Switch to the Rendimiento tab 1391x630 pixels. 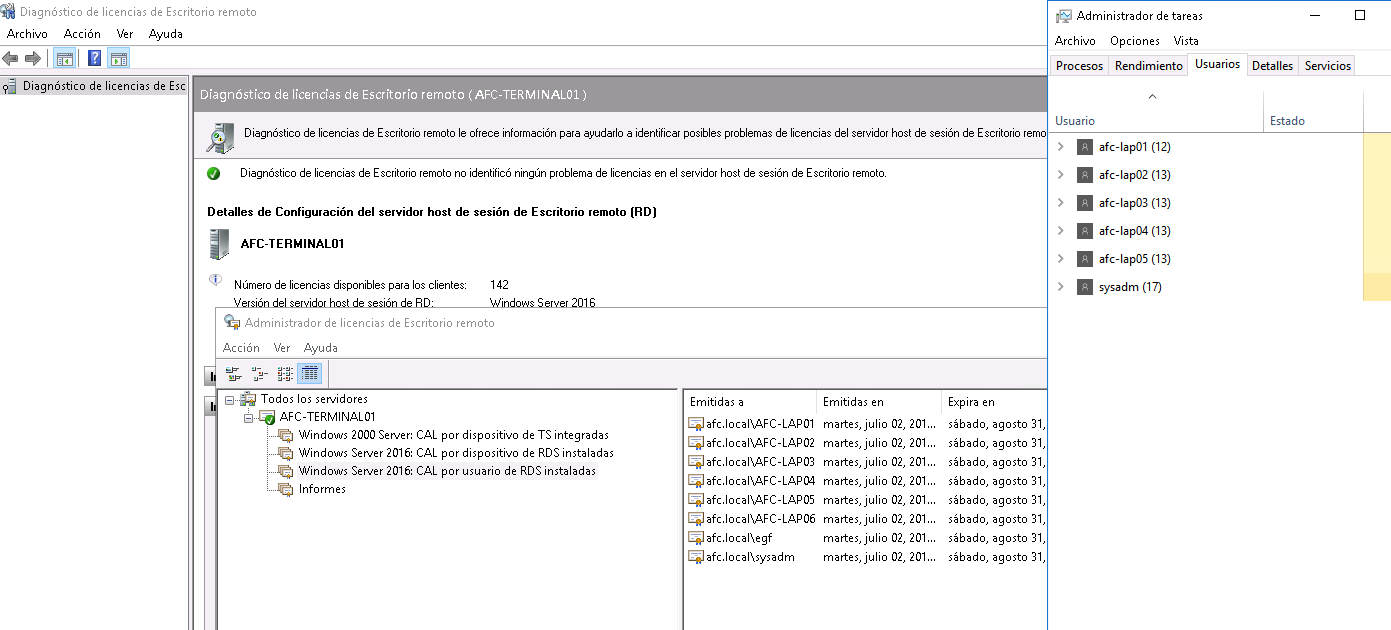point(1149,65)
